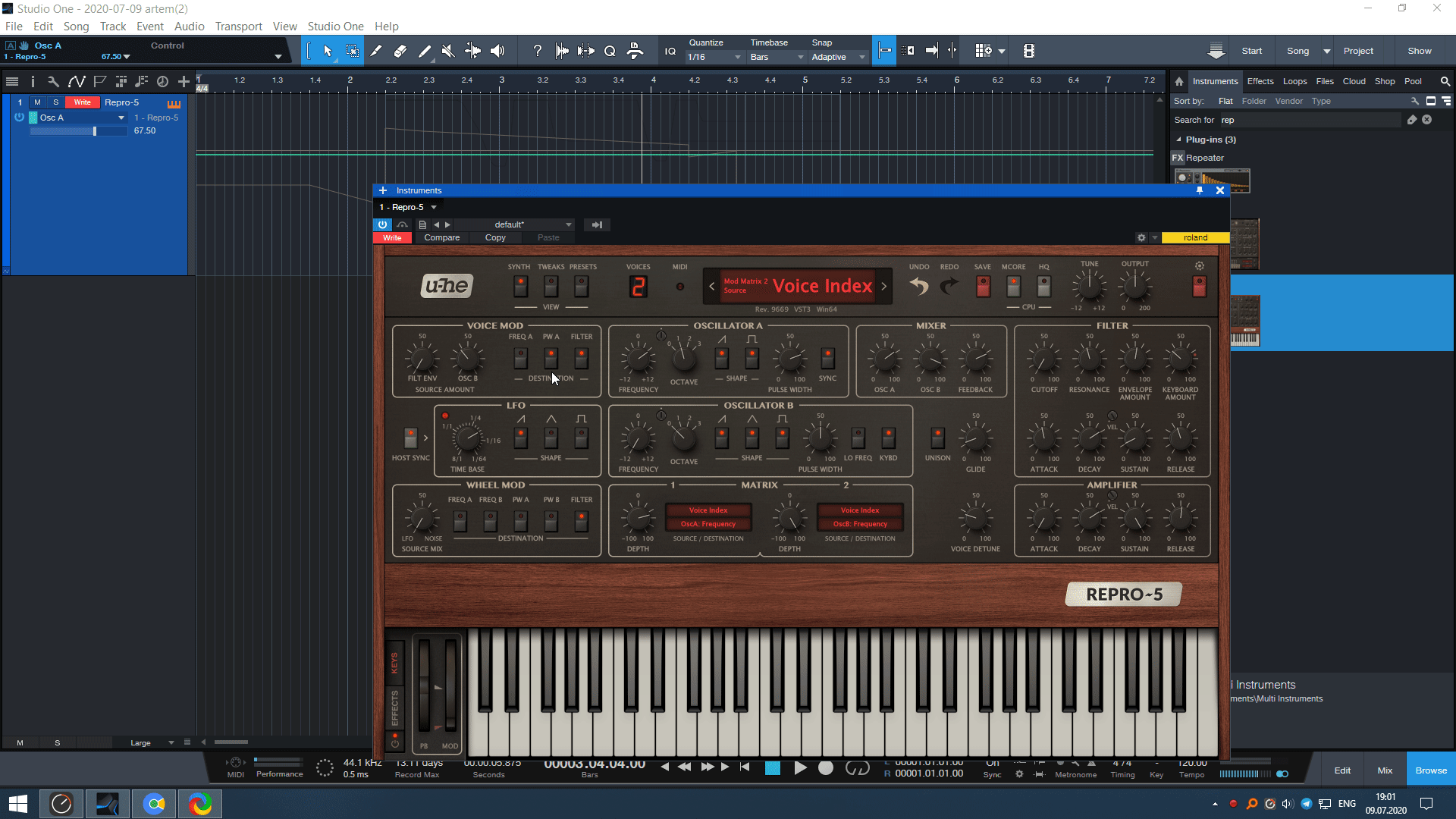Adjust the Osc A automation value slider
This screenshot has height=819, width=1456.
pos(78,131)
